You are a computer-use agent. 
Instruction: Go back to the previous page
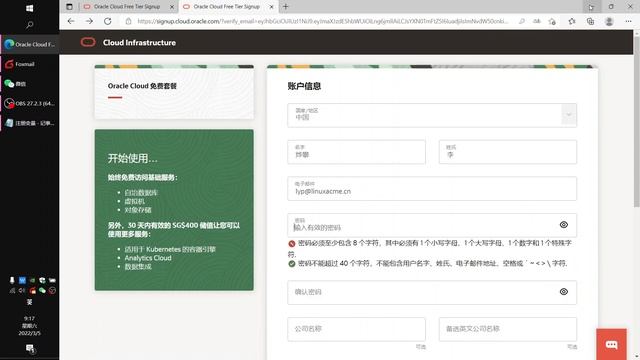71,21
